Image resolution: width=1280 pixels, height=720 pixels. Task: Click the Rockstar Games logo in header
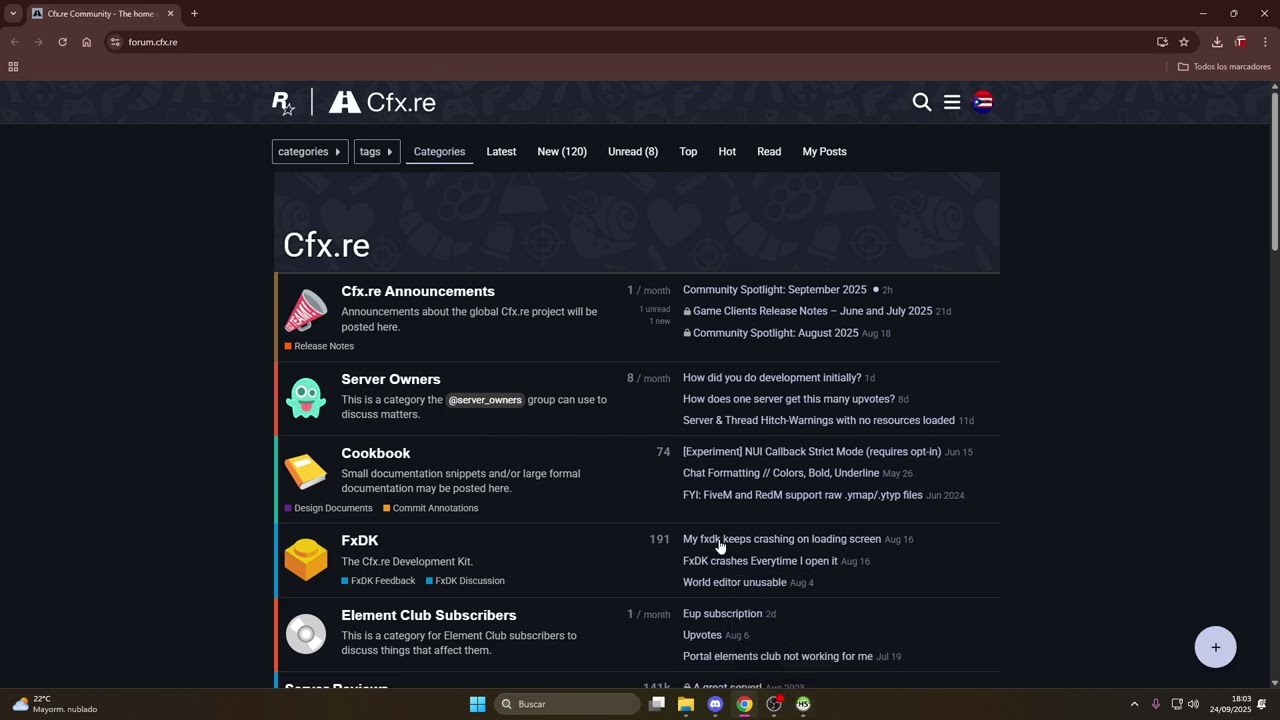(283, 102)
